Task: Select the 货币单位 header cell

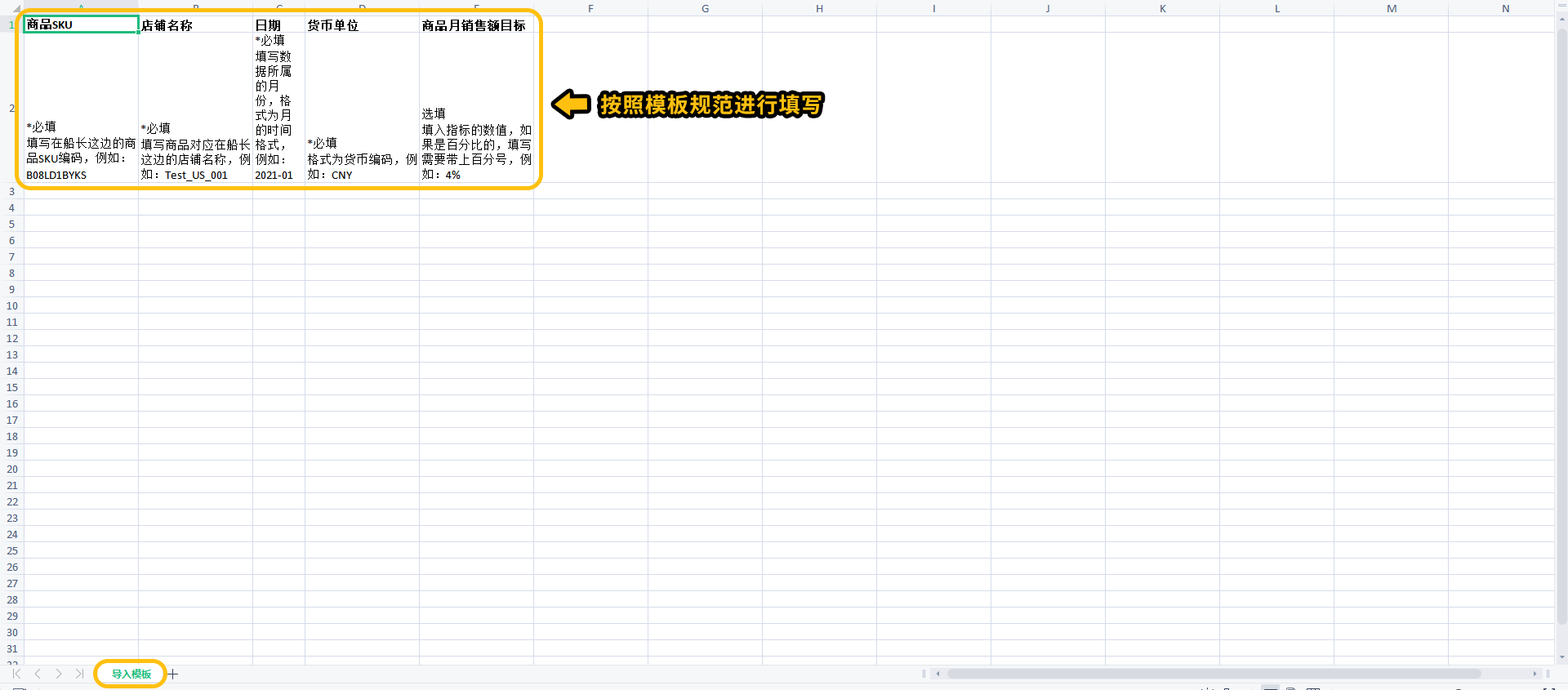Action: (x=362, y=24)
